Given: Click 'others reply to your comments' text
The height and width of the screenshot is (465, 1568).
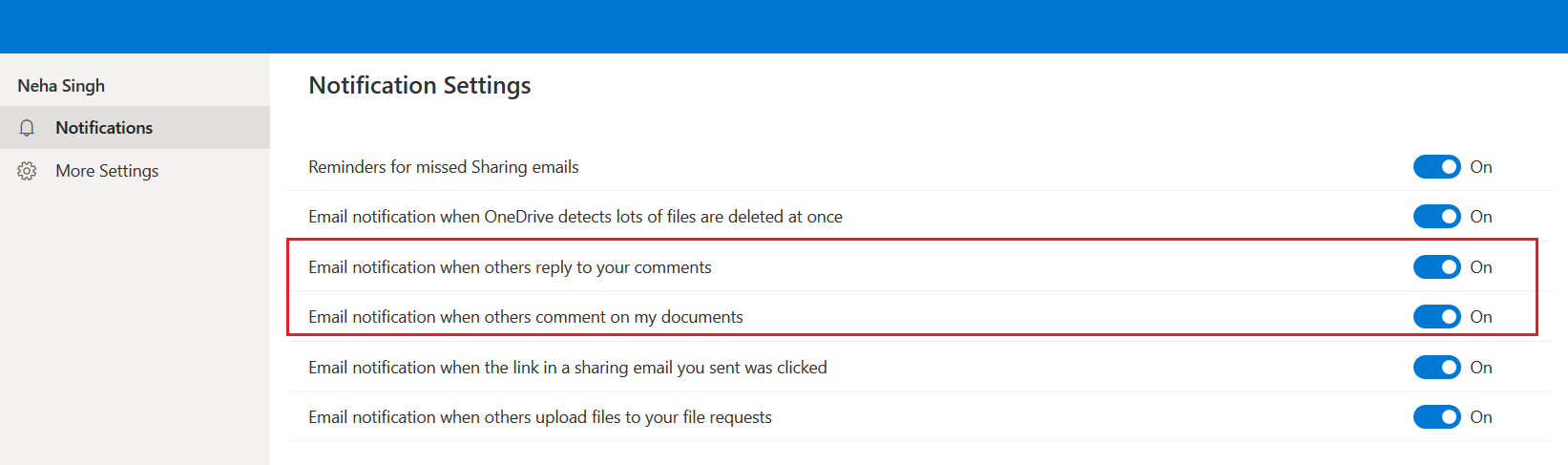Looking at the screenshot, I should 597,267.
